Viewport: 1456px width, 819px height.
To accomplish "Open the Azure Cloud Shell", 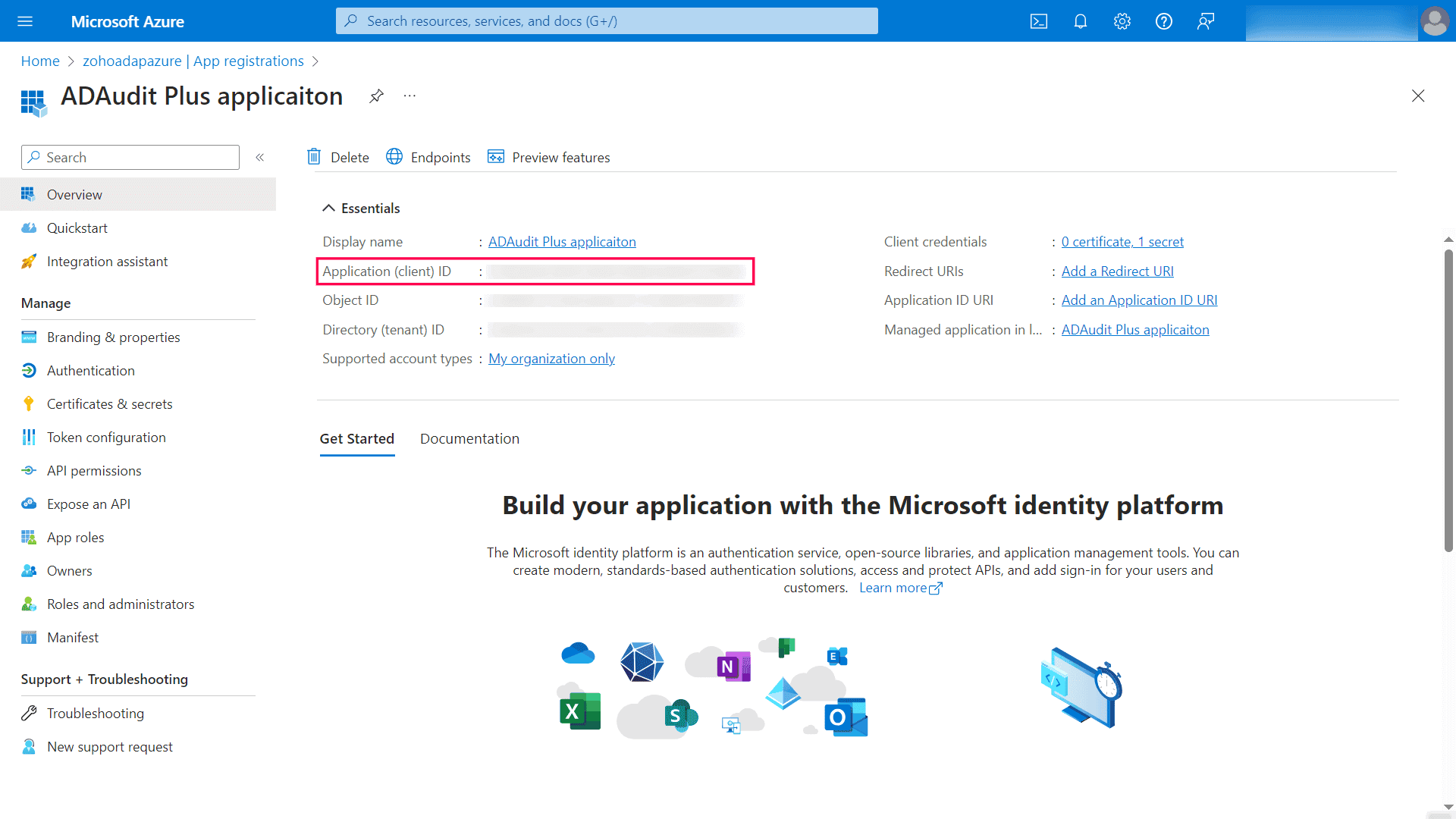I will coord(1038,20).
